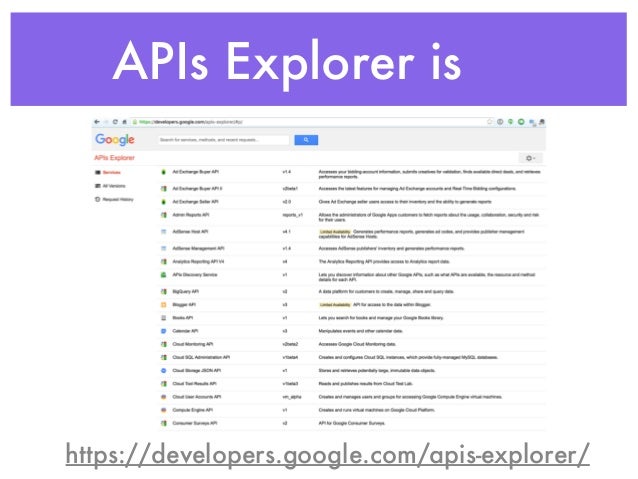
Task: Click the browser home icon
Action: 125,122
